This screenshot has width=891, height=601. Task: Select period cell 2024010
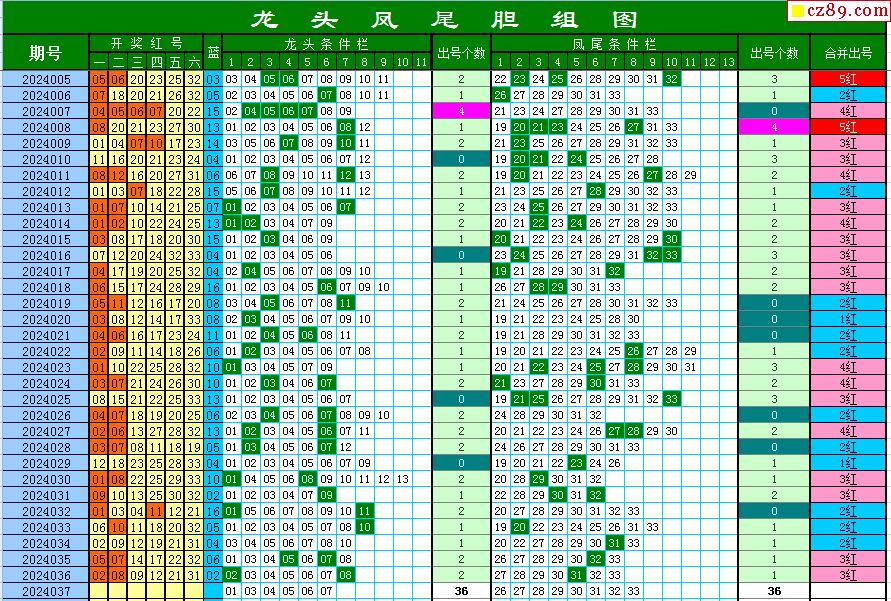(x=46, y=160)
